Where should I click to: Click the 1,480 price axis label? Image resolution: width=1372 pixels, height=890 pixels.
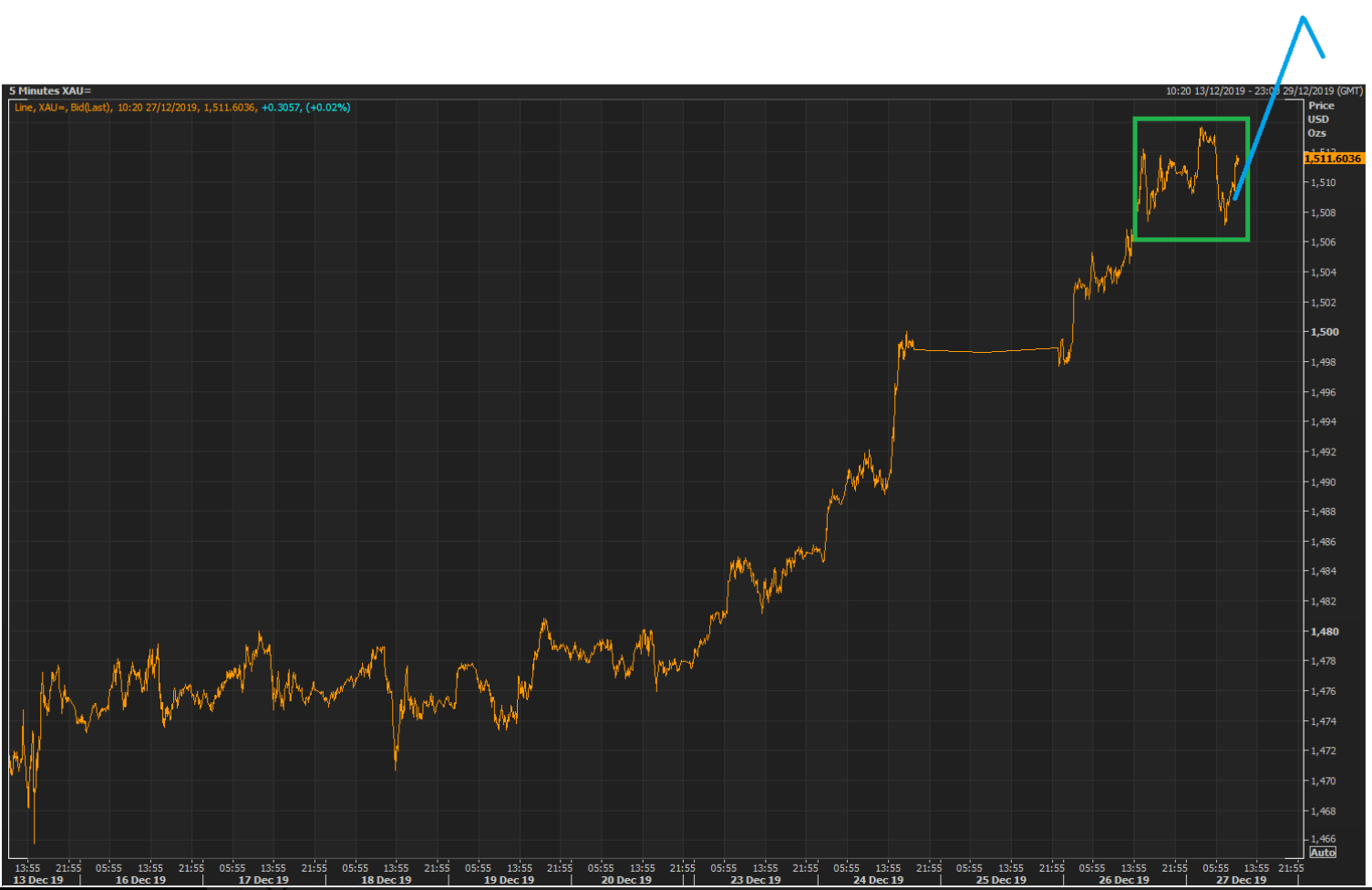[x=1325, y=631]
